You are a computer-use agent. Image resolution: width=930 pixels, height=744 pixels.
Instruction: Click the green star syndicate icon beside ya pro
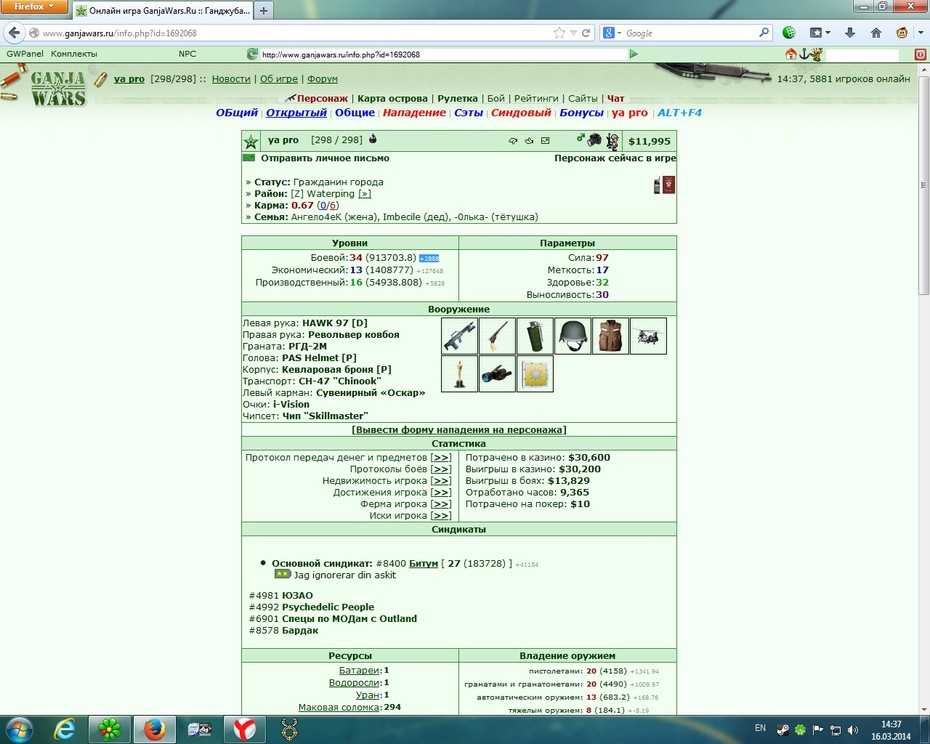click(x=251, y=141)
